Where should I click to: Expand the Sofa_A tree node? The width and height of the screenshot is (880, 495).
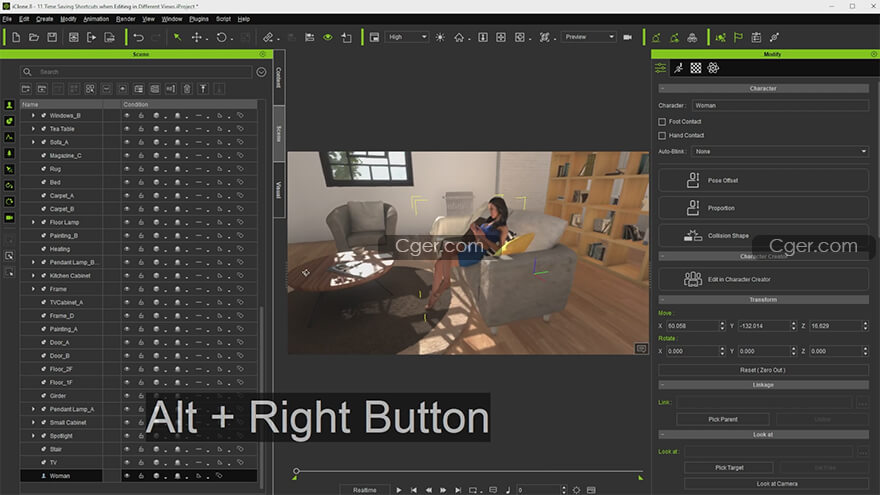coord(33,143)
